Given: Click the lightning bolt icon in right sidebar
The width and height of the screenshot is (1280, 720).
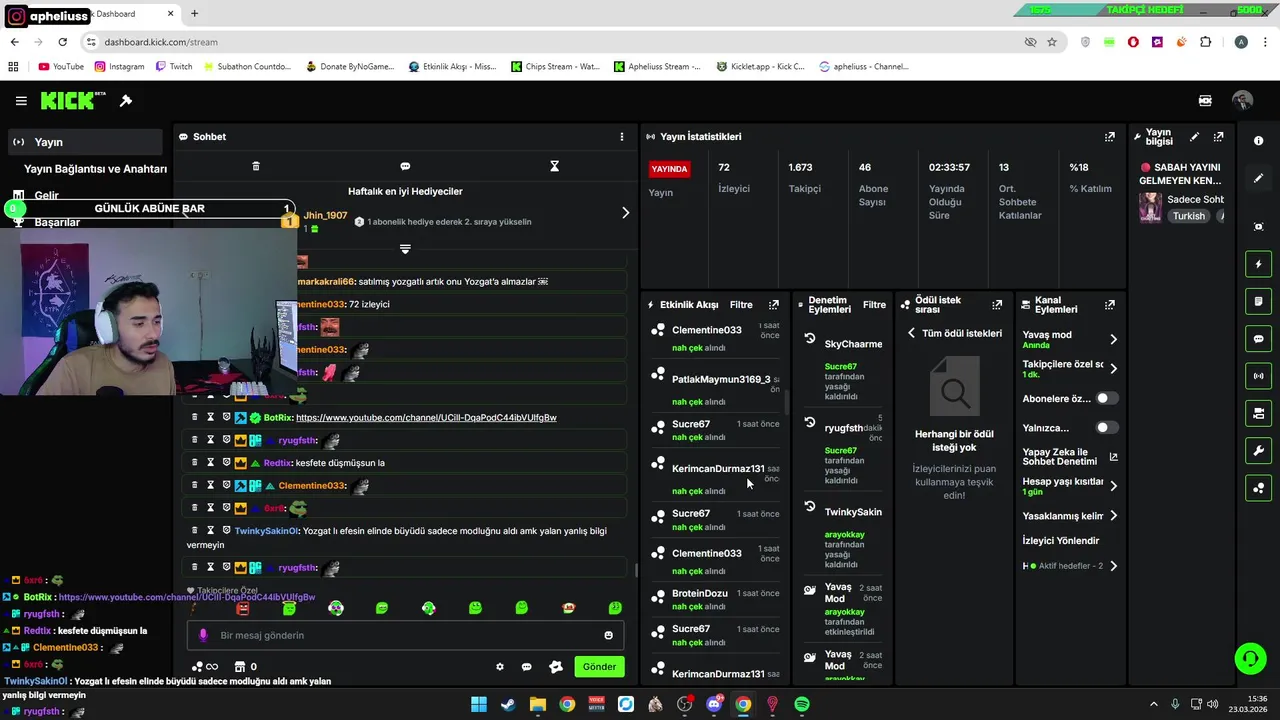Looking at the screenshot, I should click(x=1258, y=264).
